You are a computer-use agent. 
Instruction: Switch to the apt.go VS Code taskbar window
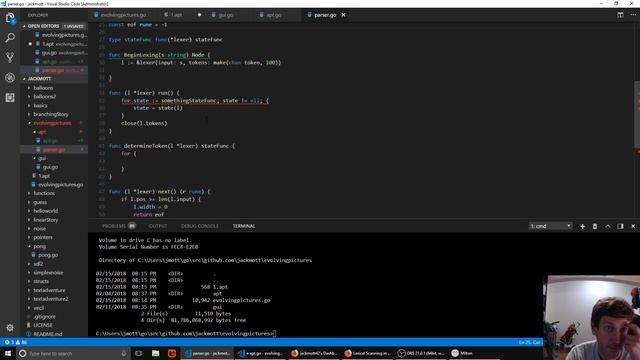(x=261, y=353)
